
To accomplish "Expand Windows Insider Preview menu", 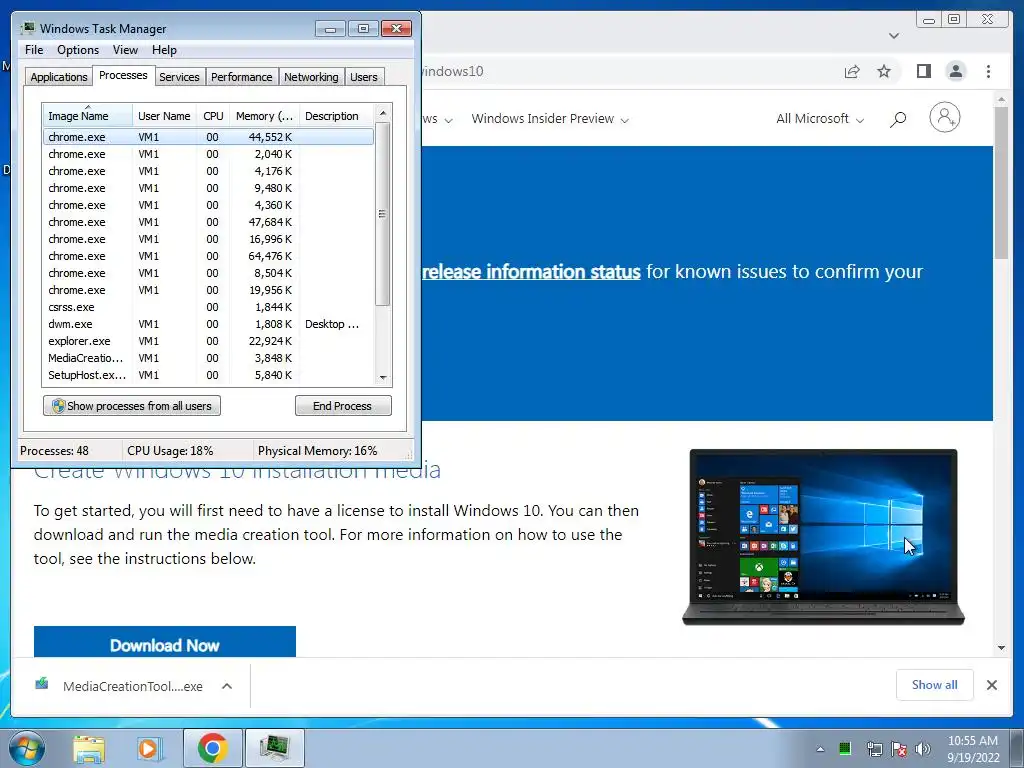I will click(550, 119).
